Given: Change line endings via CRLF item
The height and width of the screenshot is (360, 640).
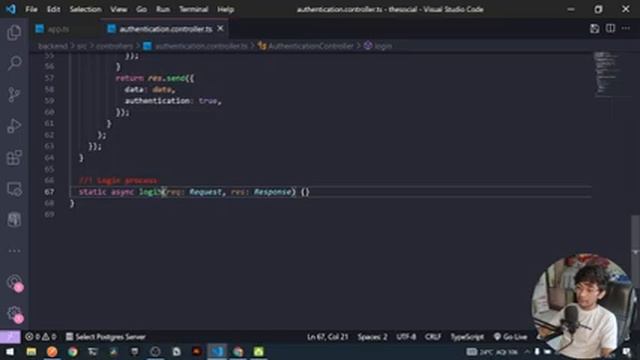Looking at the screenshot, I should tap(433, 337).
